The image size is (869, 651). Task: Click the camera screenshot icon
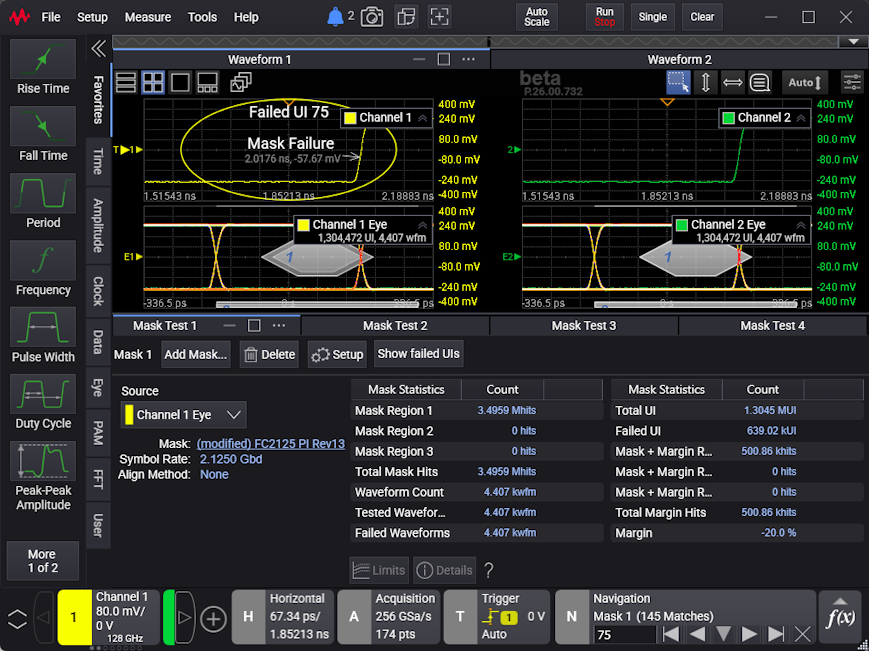pos(372,17)
